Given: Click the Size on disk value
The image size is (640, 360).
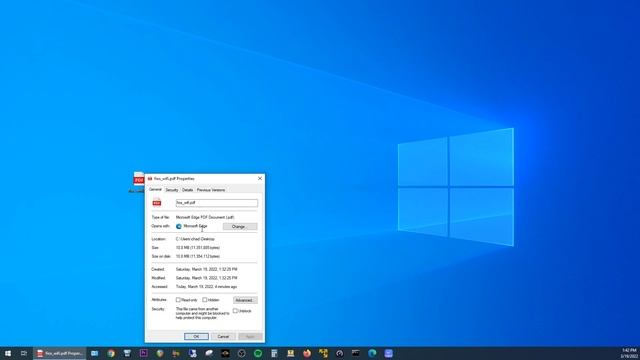Looking at the screenshot, I should click(x=198, y=256).
